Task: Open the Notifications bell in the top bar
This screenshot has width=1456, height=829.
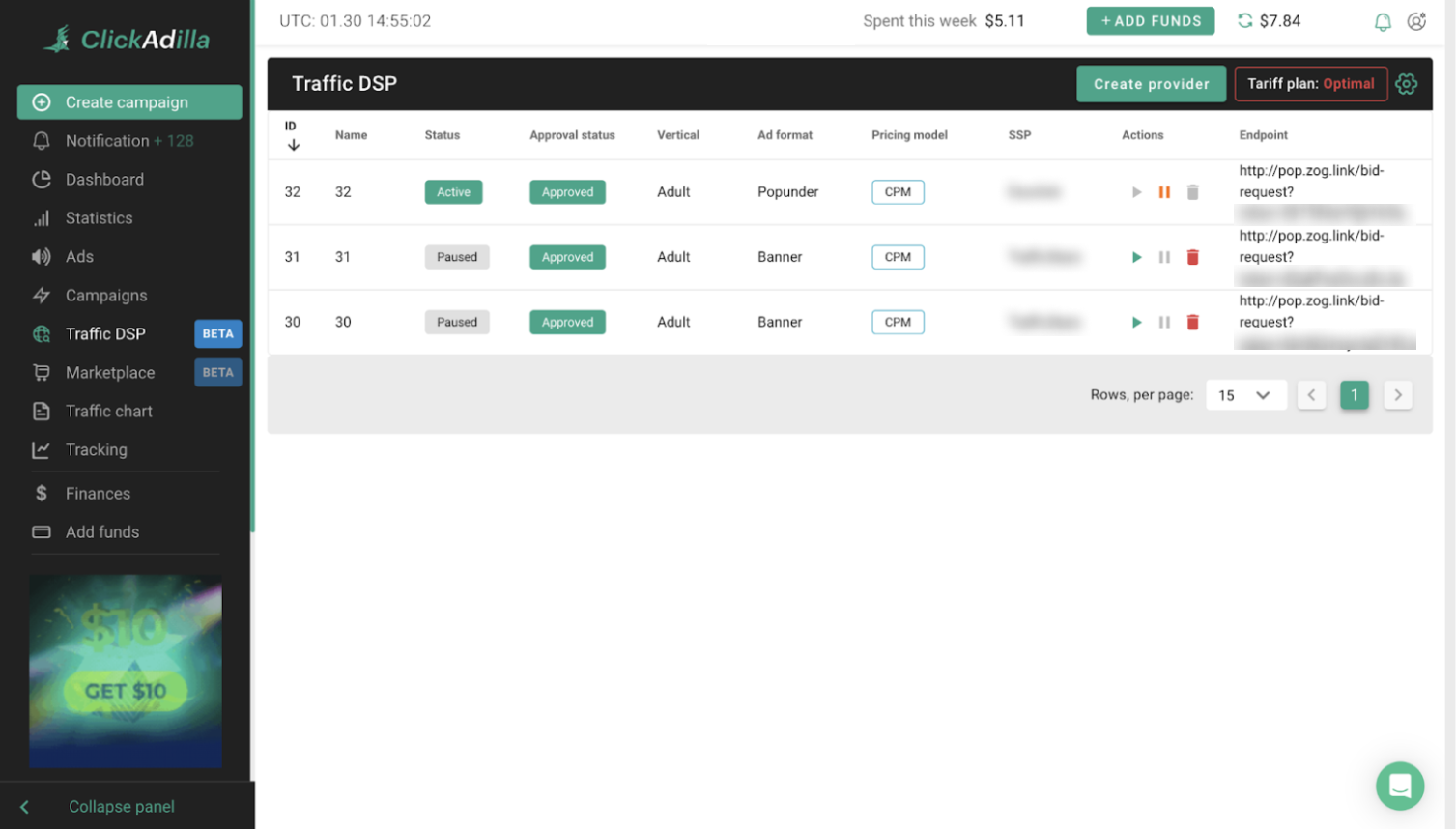Action: (1382, 21)
